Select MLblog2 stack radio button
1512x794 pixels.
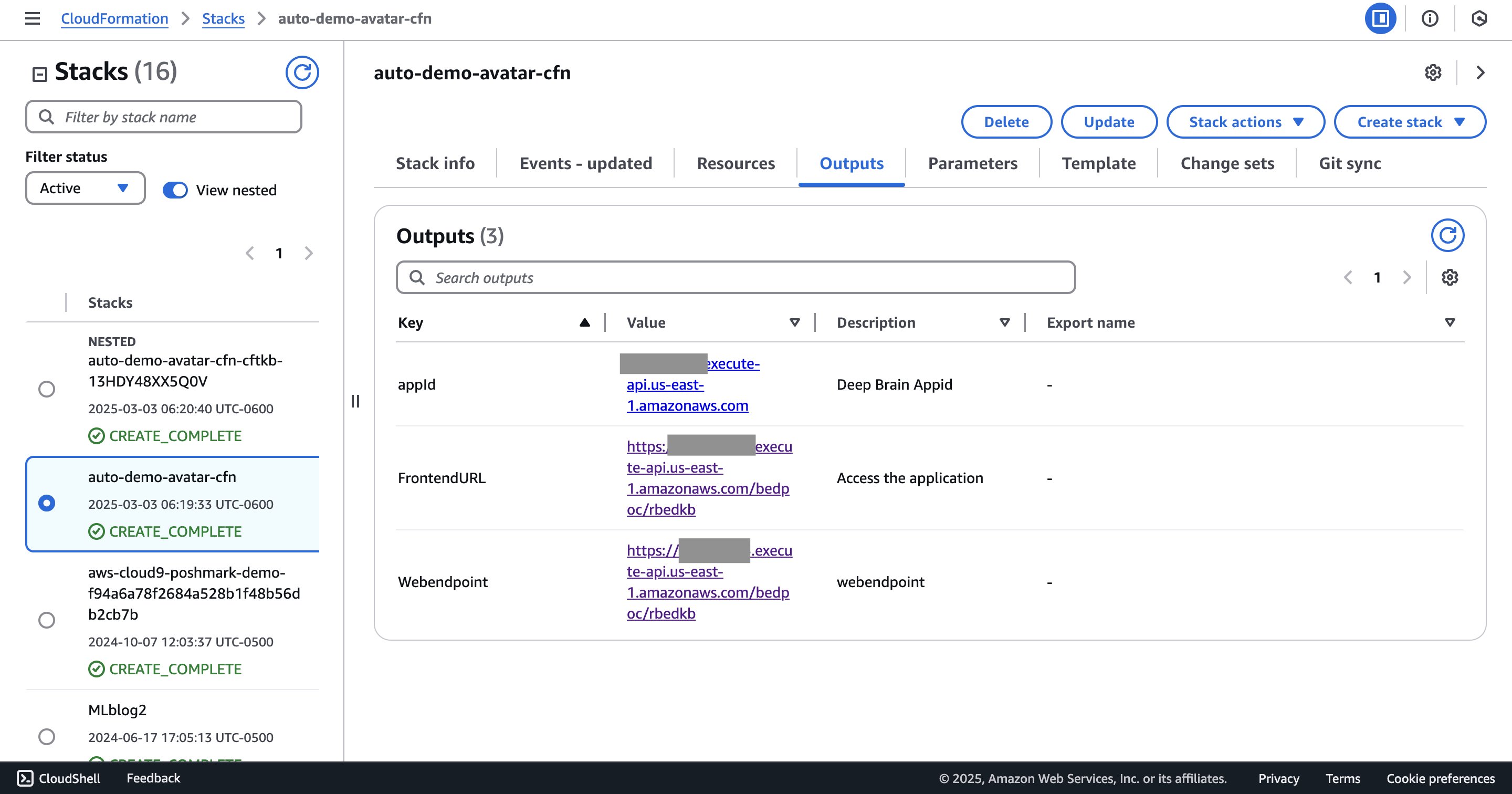point(46,736)
